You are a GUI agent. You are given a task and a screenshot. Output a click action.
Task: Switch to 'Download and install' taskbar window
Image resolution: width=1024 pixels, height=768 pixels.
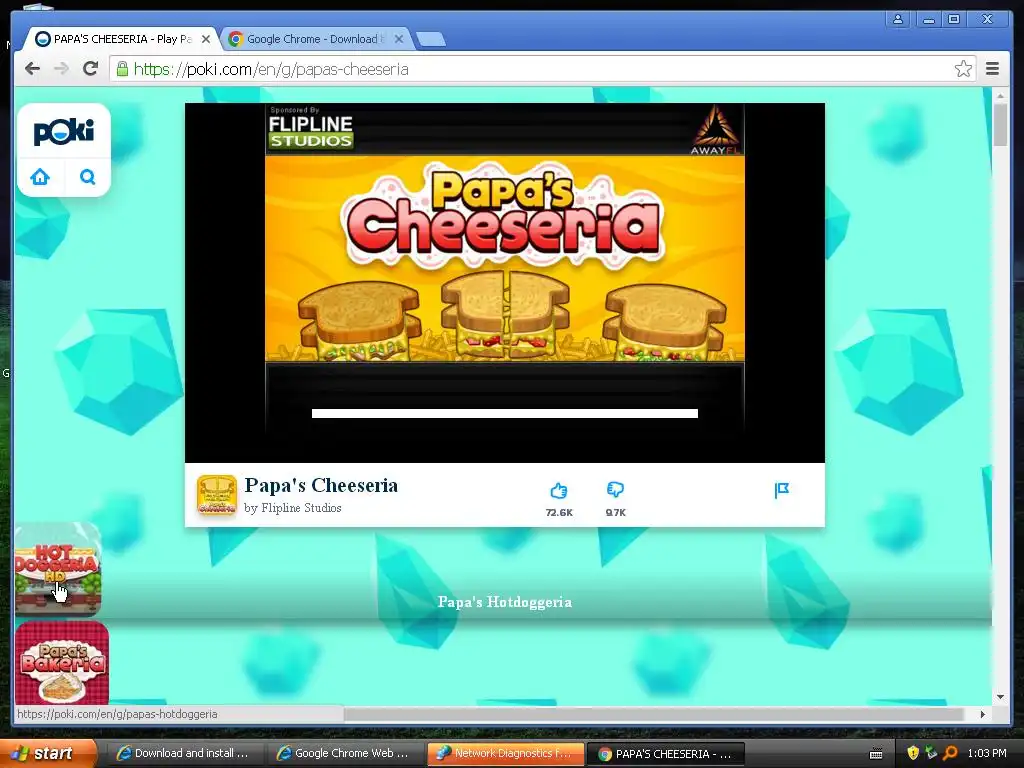click(184, 754)
